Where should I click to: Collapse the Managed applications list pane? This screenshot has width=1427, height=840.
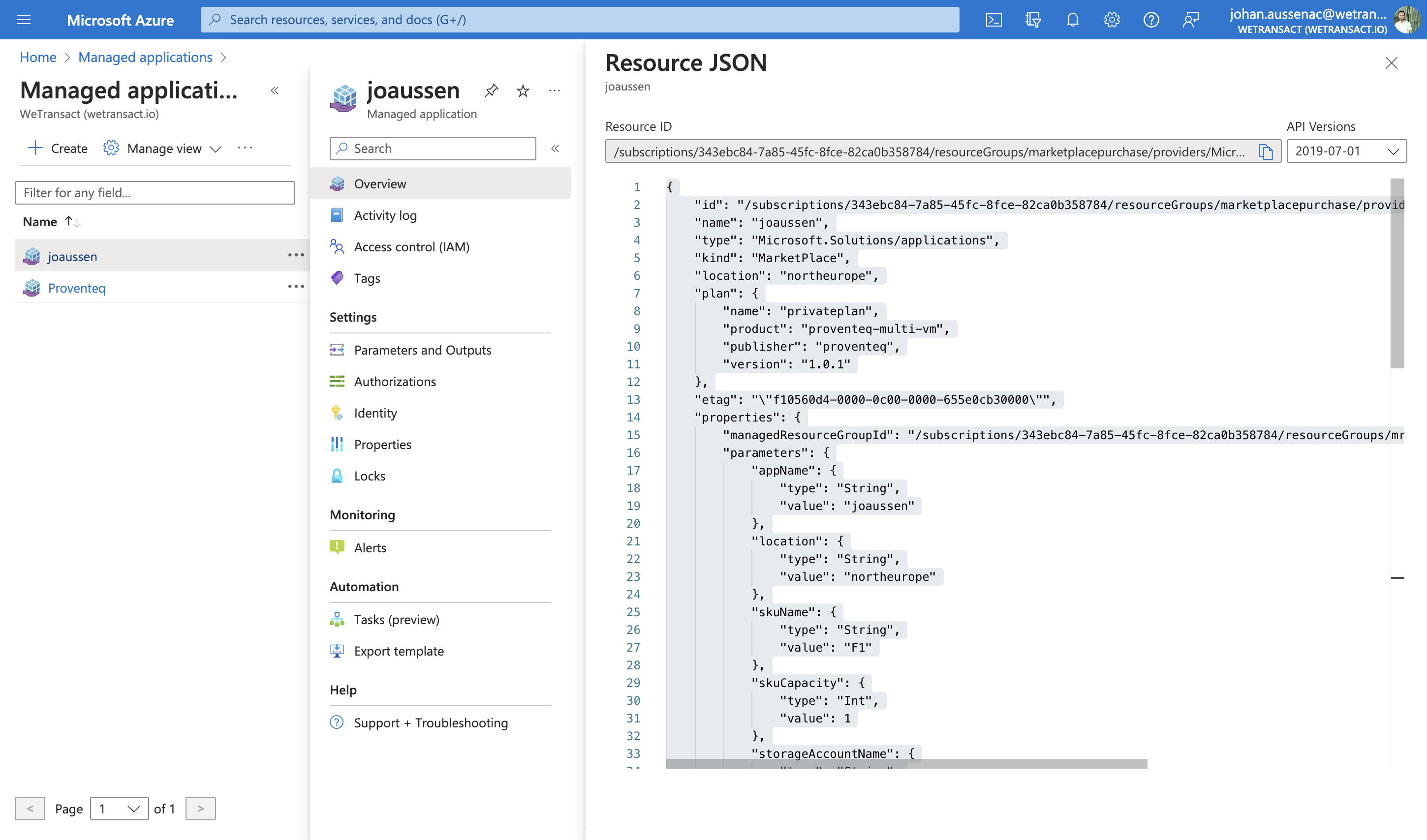pos(275,90)
